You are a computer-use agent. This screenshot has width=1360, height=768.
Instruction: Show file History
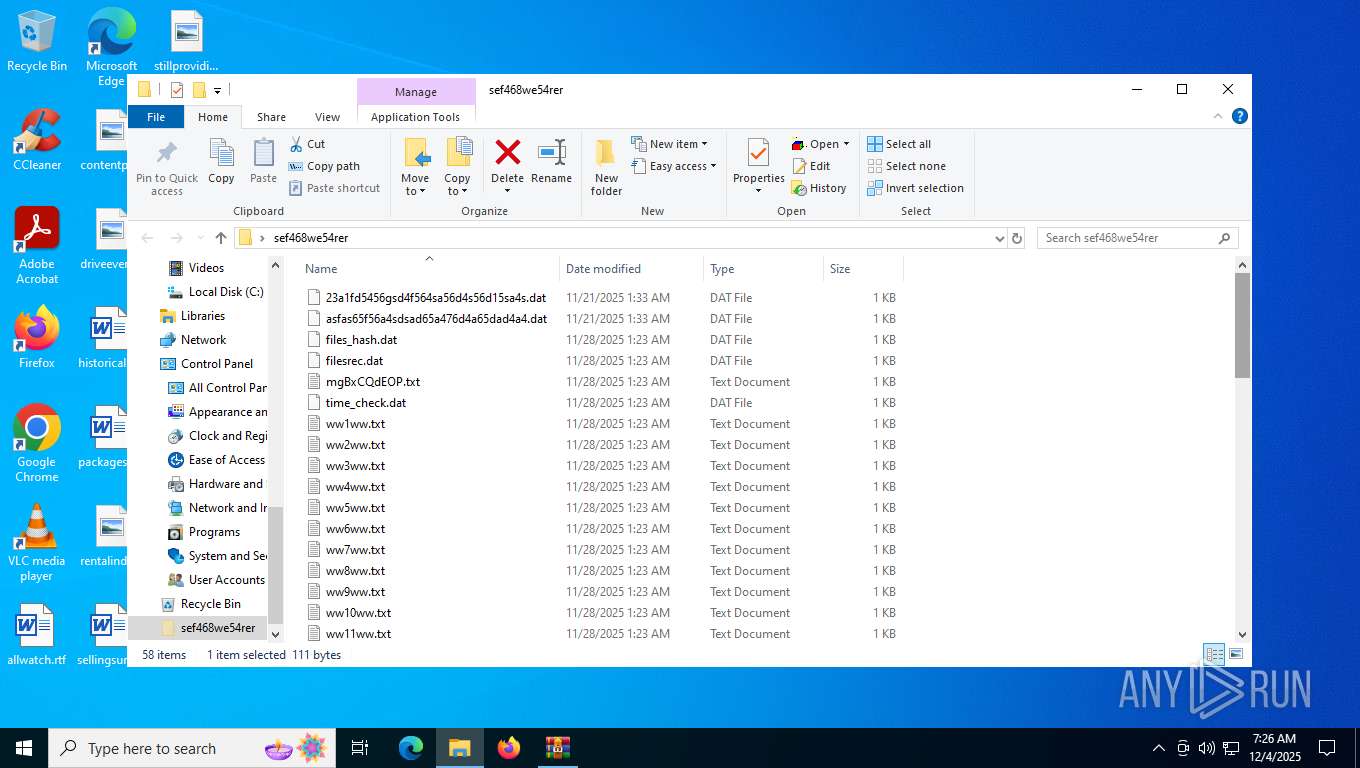(819, 188)
